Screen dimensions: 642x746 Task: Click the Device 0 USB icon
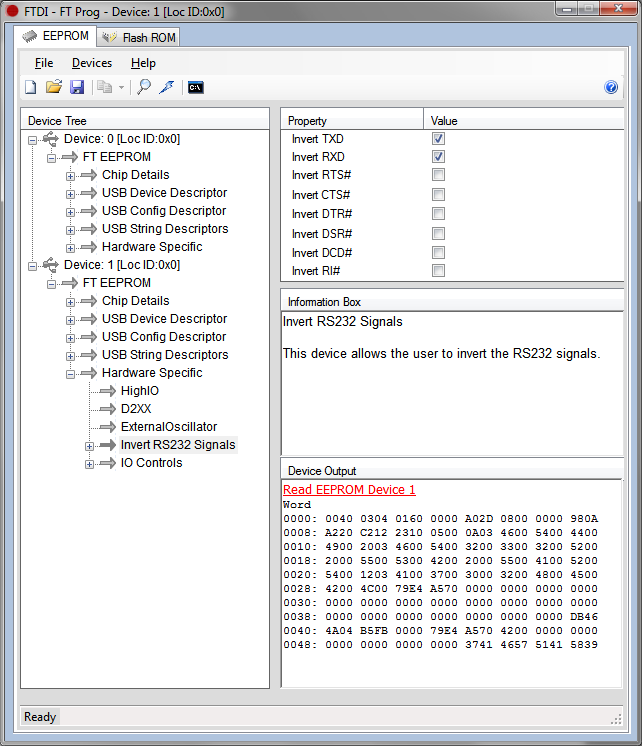click(x=50, y=138)
